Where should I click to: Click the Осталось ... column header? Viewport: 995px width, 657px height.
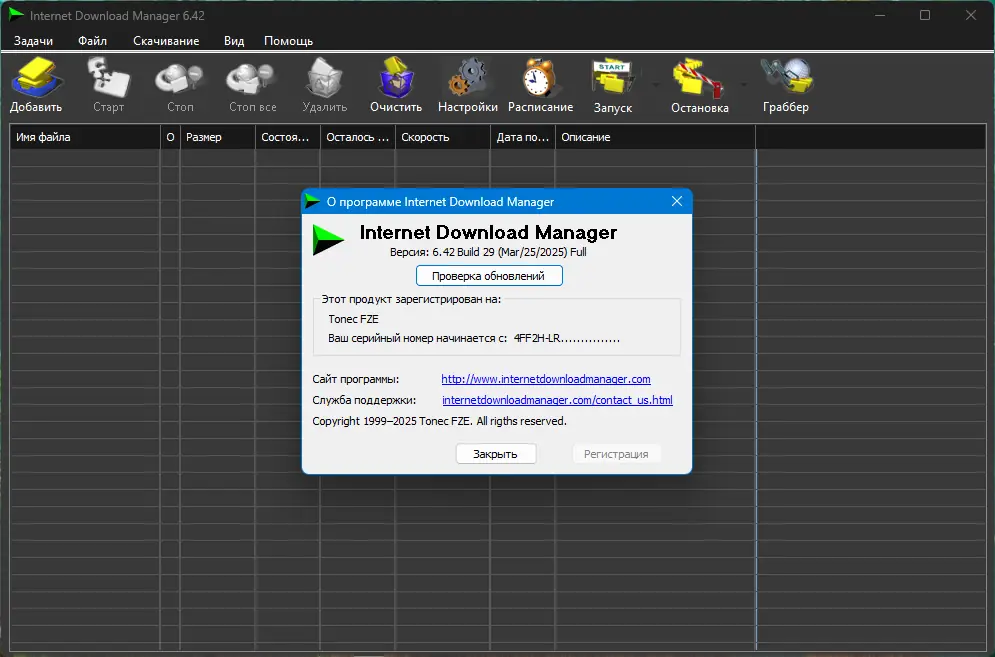click(357, 137)
